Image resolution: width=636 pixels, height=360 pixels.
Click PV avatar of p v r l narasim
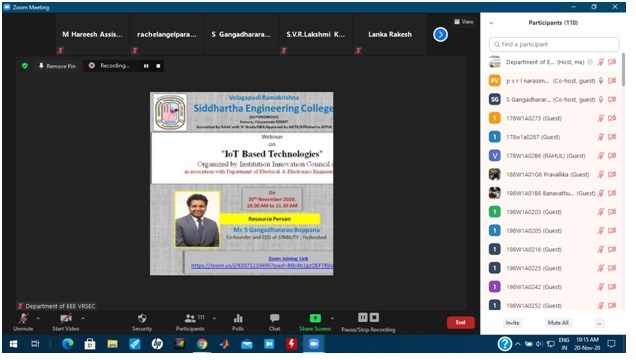pyautogui.click(x=494, y=81)
